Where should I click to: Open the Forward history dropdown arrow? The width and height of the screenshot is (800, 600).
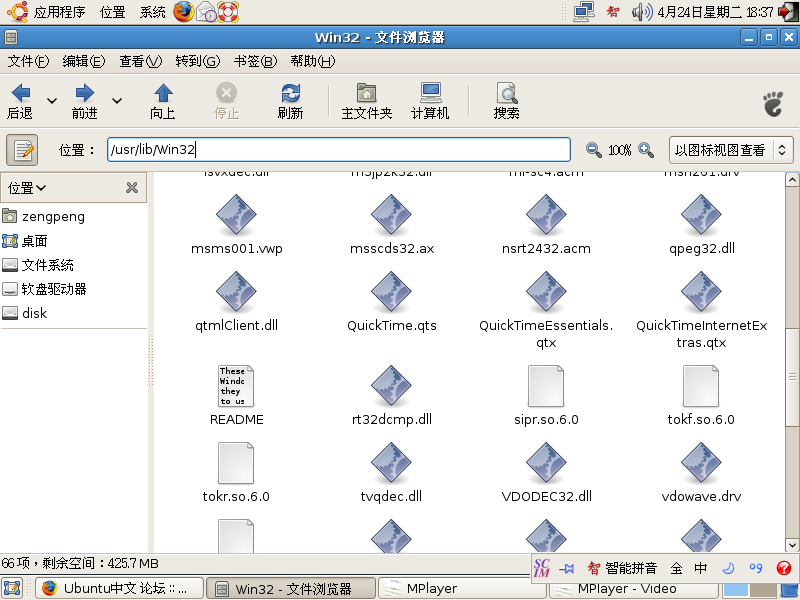pyautogui.click(x=117, y=101)
